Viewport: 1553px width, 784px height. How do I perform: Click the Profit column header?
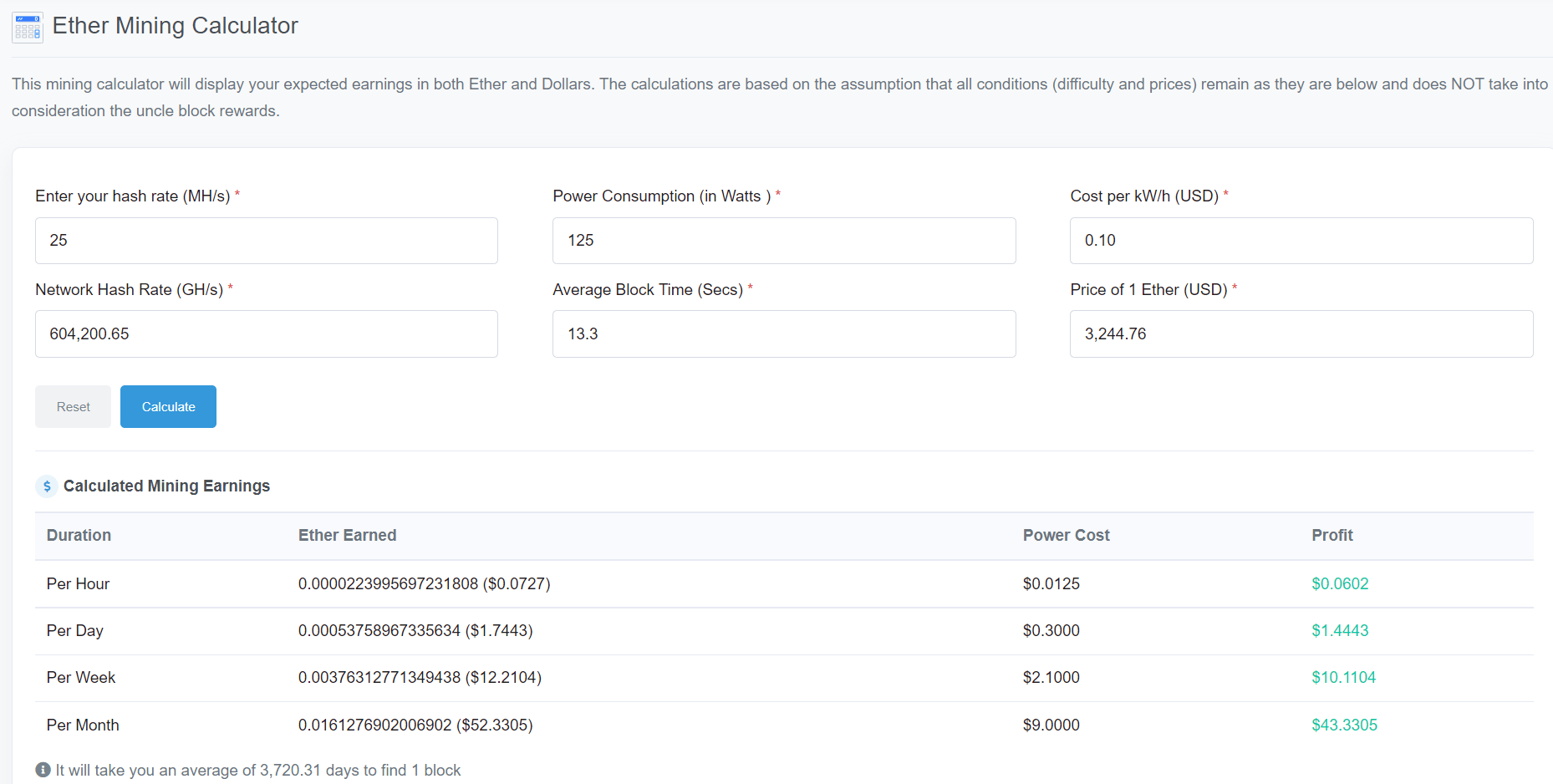(x=1332, y=536)
